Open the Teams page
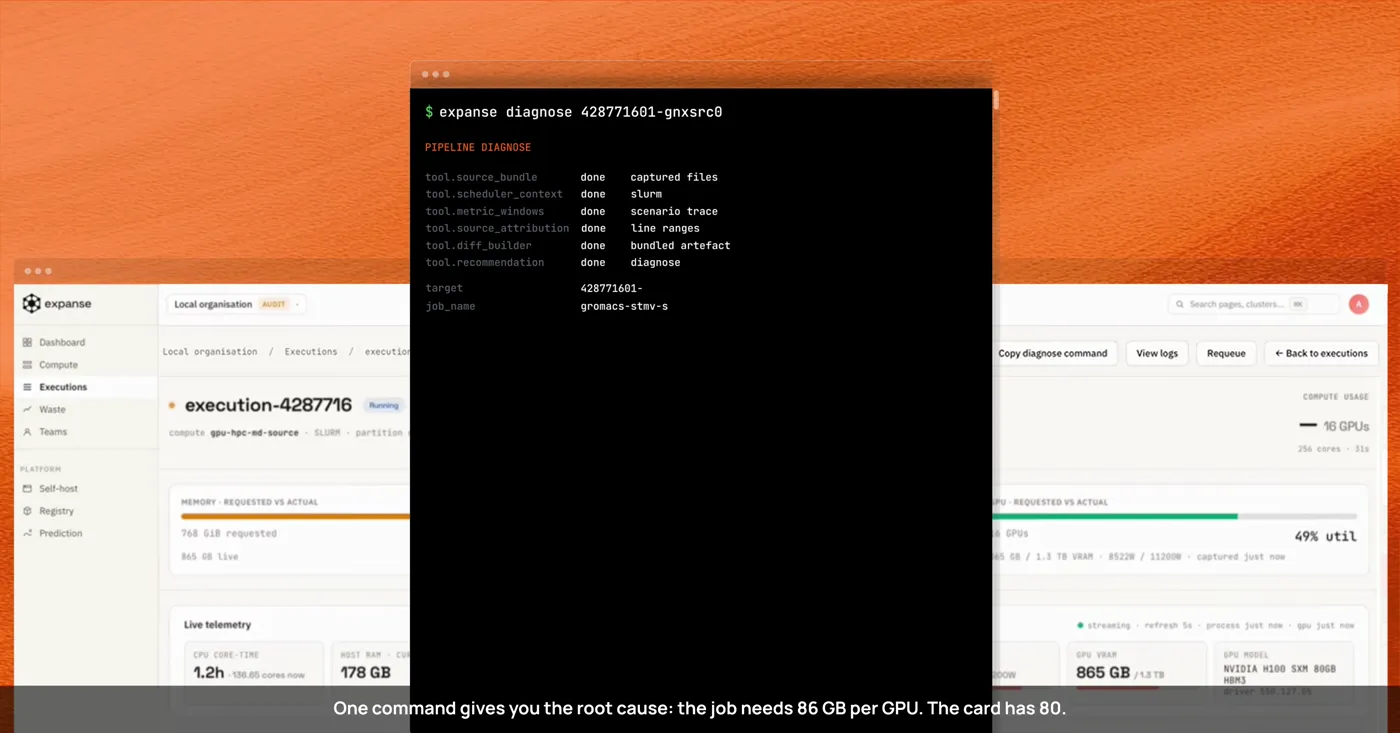 [53, 432]
